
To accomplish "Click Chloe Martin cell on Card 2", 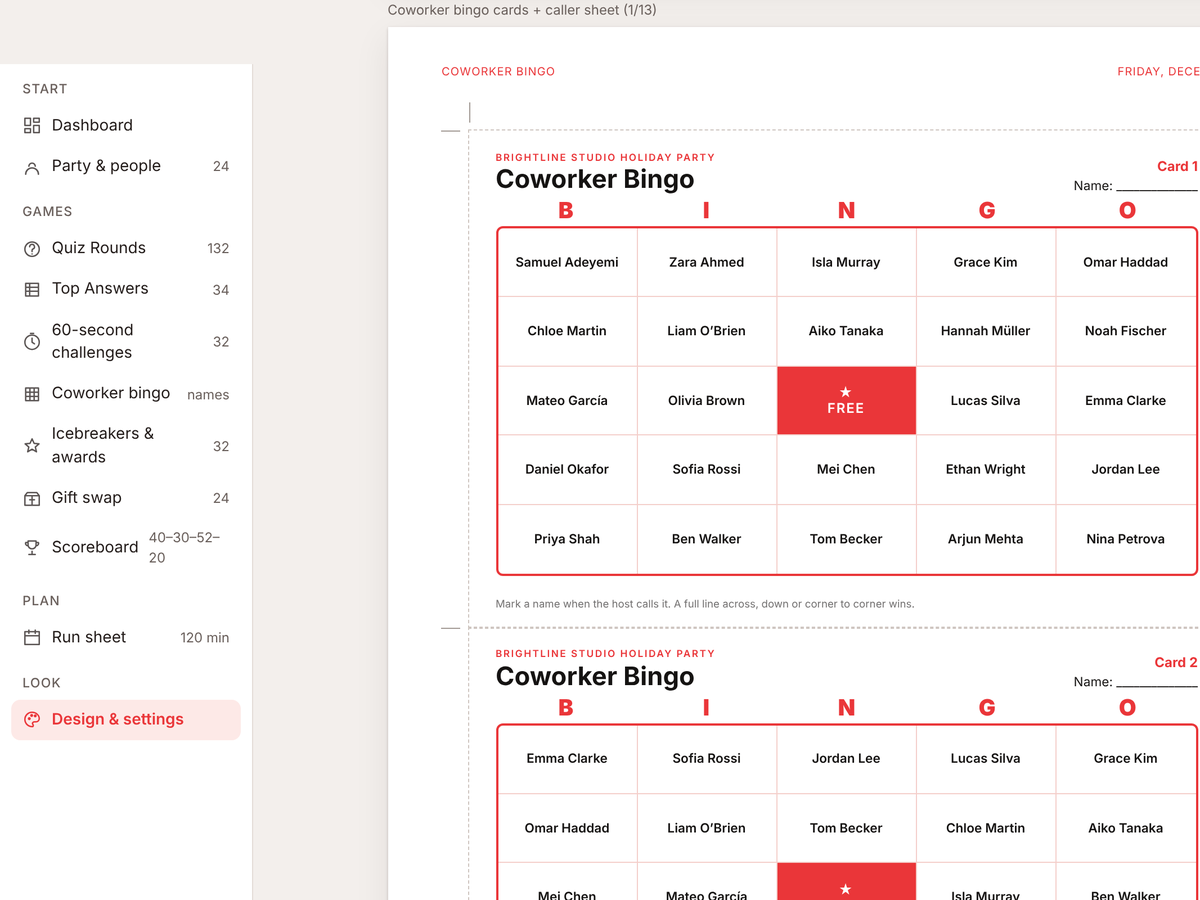I will point(986,828).
